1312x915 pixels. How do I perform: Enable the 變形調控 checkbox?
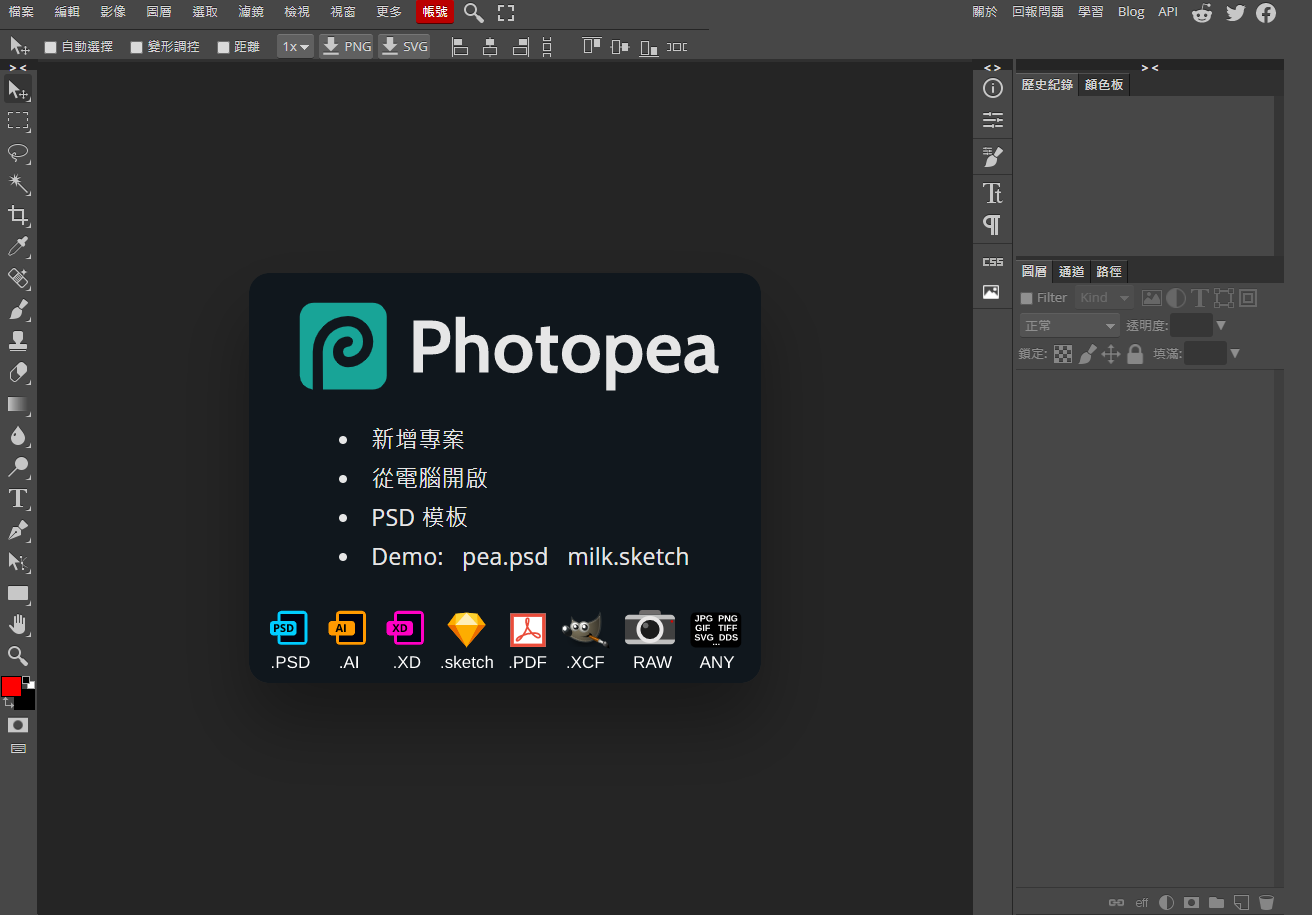pos(137,47)
